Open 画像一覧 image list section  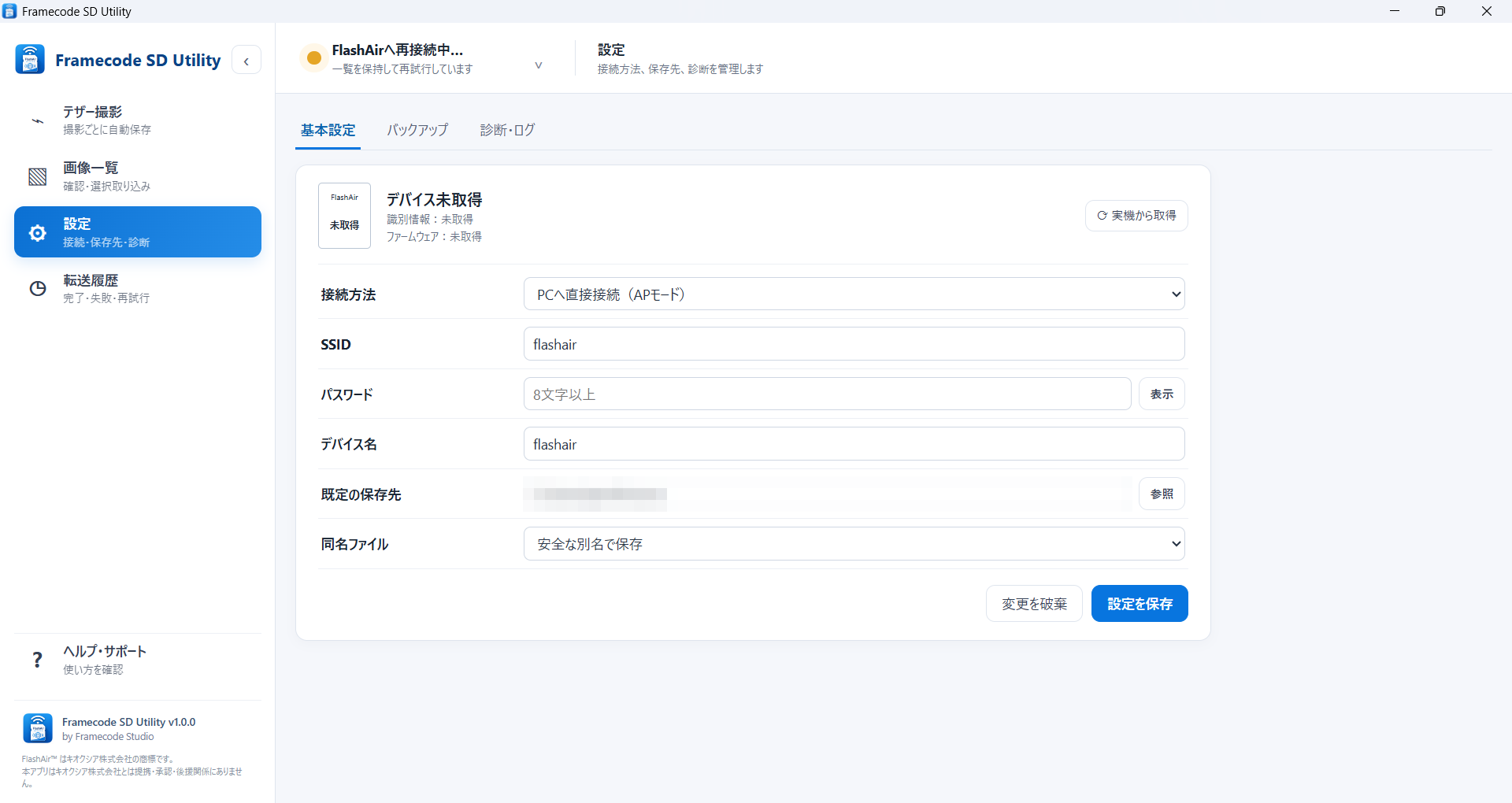(138, 176)
